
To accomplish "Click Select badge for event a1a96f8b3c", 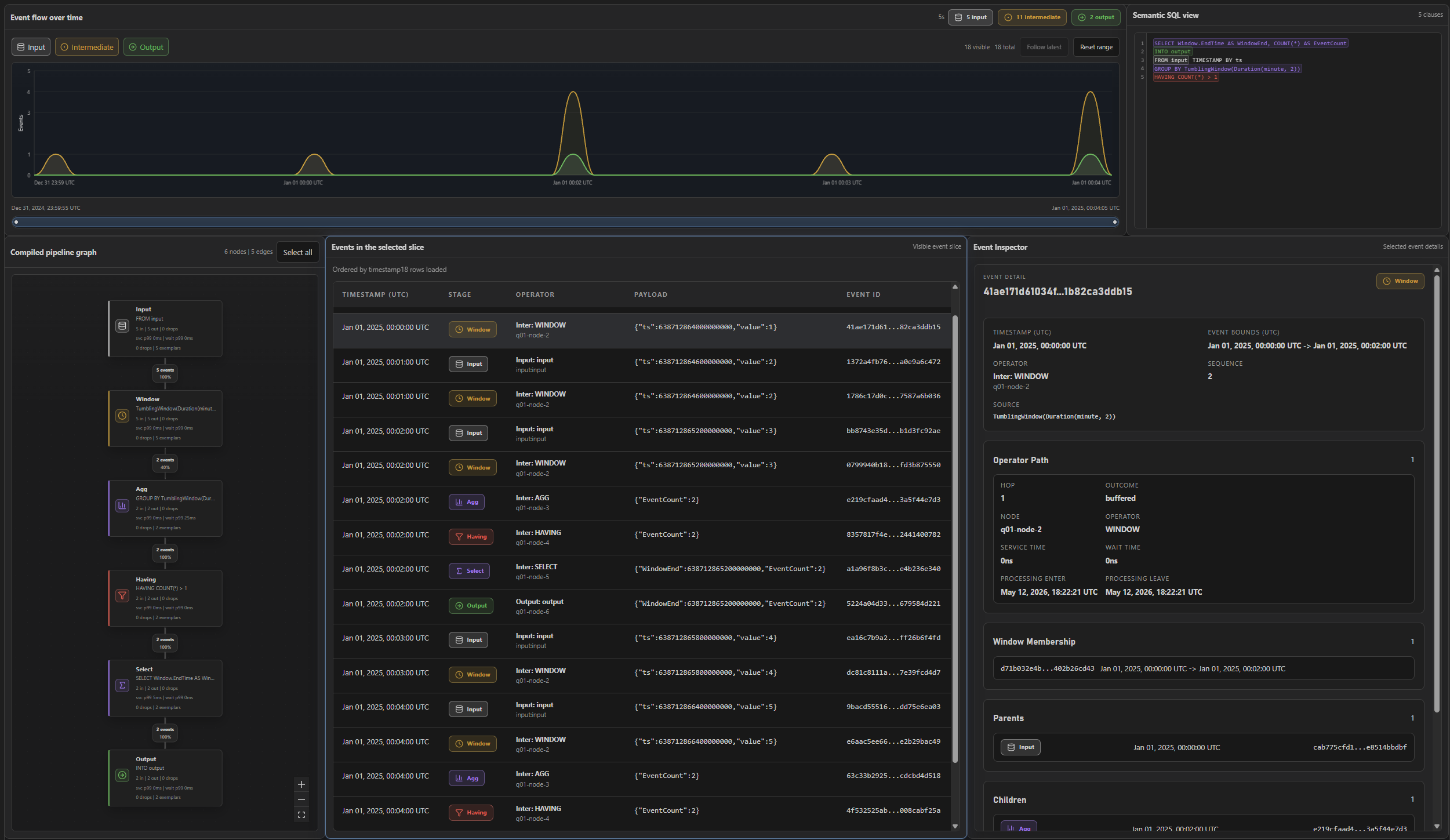I will (x=470, y=571).
